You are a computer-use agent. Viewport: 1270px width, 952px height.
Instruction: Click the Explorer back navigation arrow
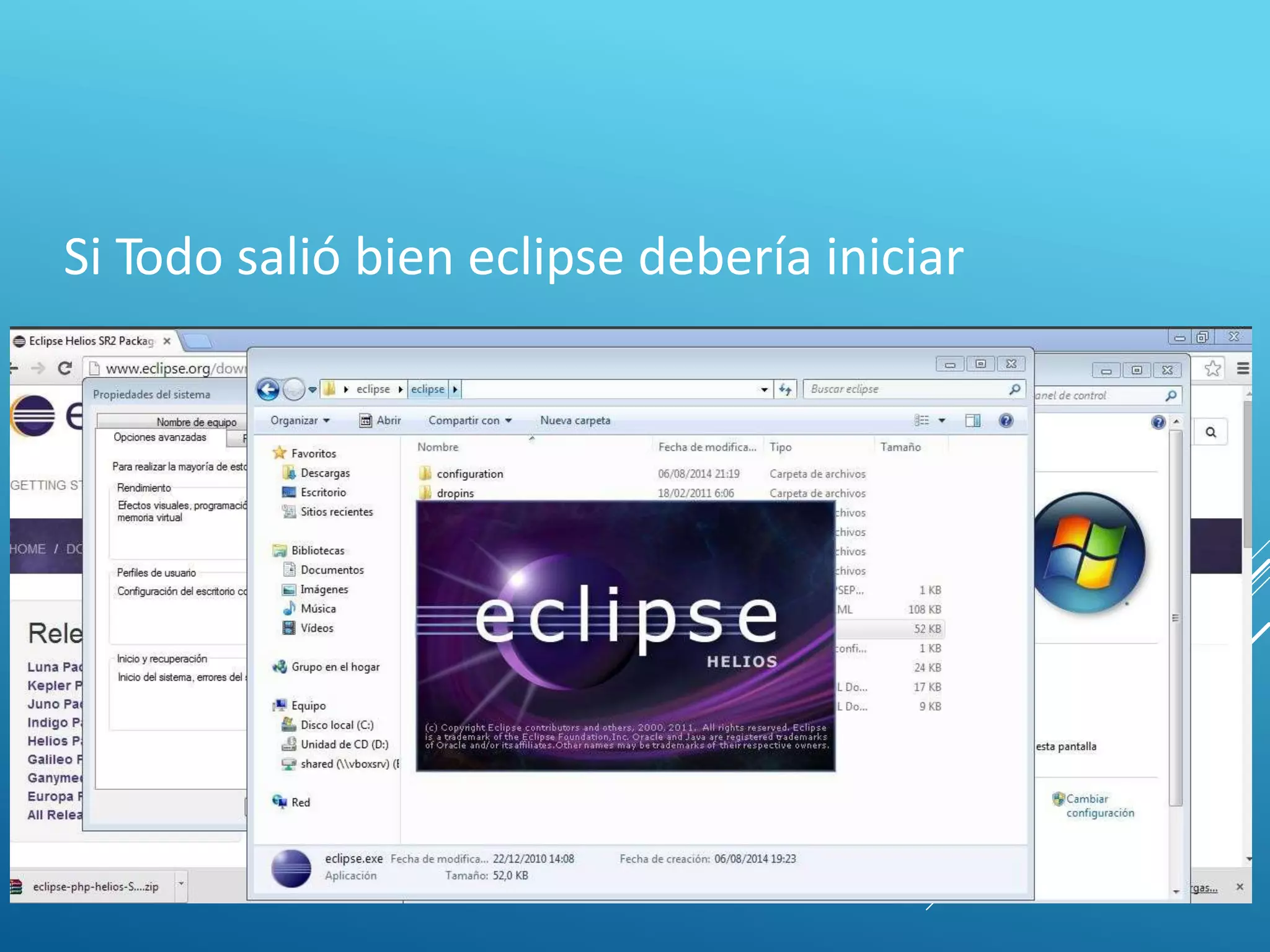[268, 389]
